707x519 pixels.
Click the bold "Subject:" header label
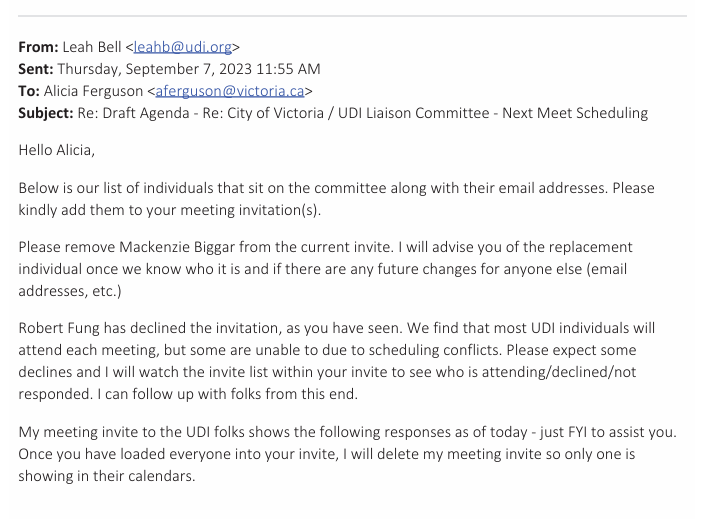click(x=46, y=113)
